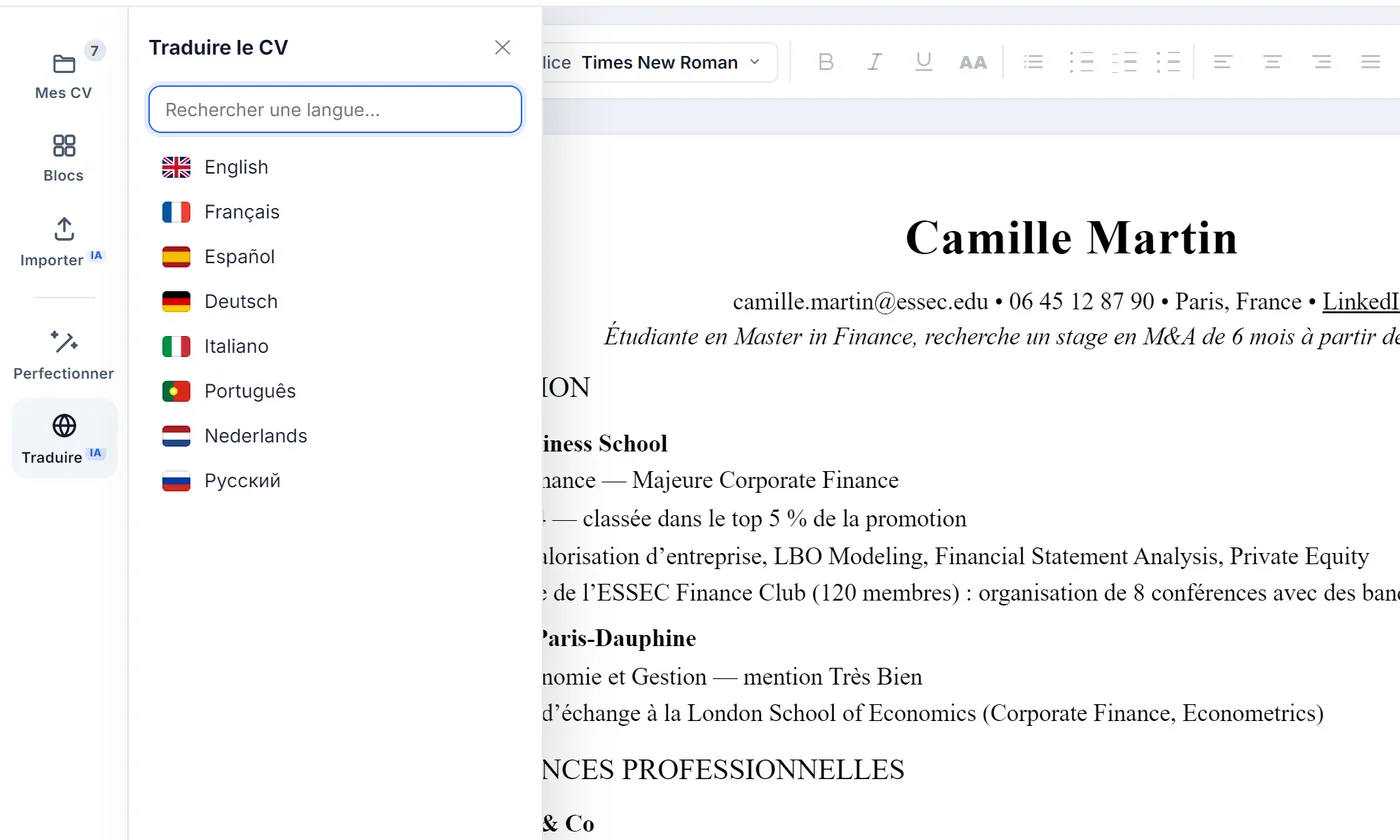The image size is (1400, 840).
Task: Toggle underline formatting
Action: 923,62
